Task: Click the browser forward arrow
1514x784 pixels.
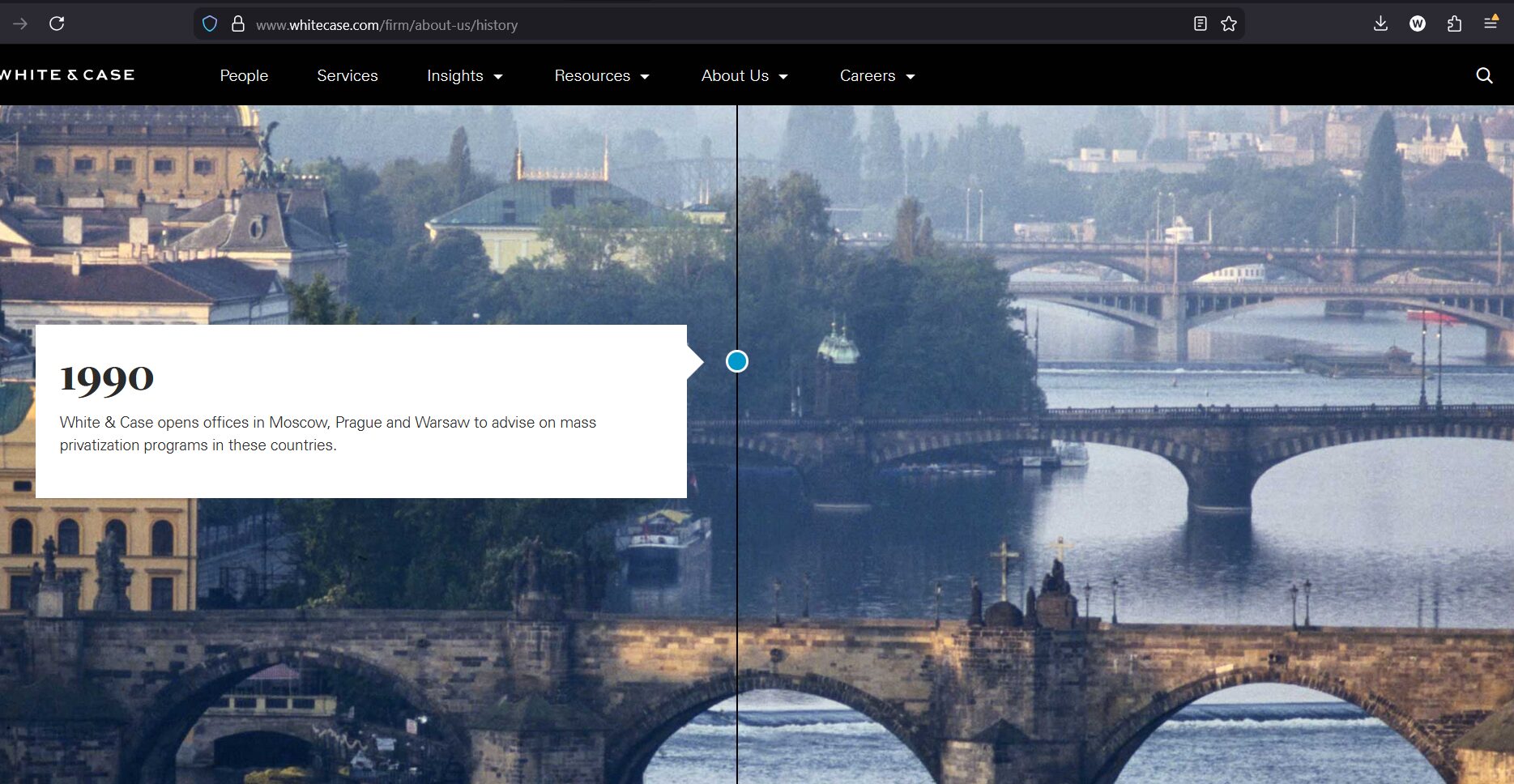Action: pos(20,23)
